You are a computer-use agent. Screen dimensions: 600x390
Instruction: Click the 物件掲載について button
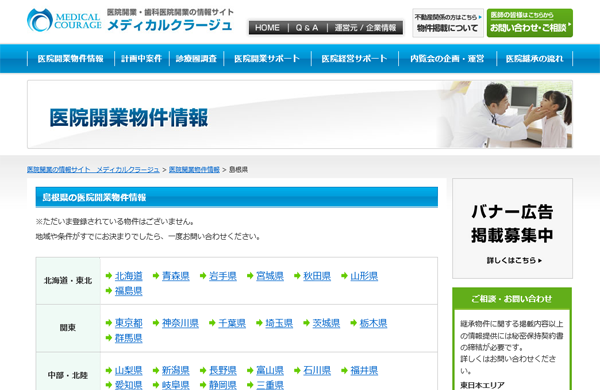pos(448,23)
